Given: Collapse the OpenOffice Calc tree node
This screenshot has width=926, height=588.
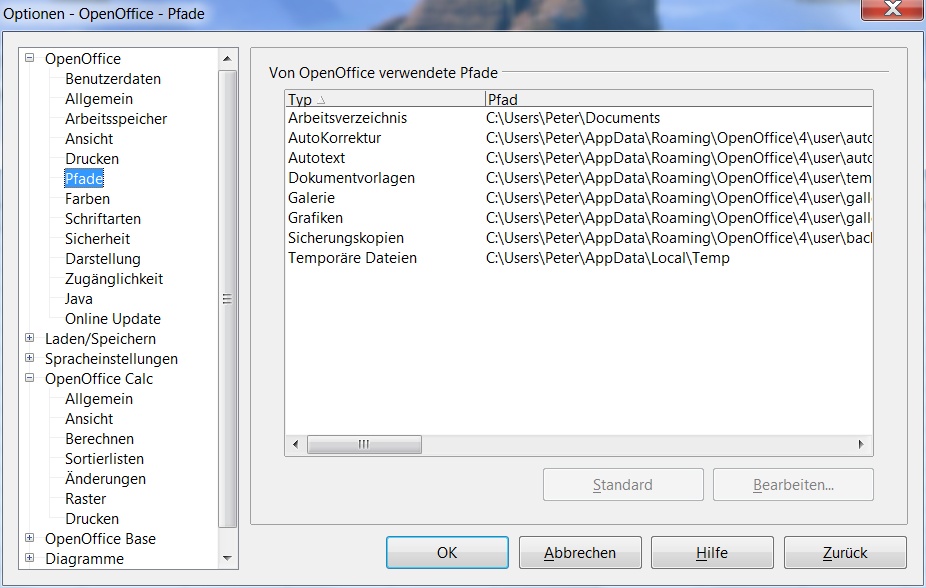Looking at the screenshot, I should 30,378.
